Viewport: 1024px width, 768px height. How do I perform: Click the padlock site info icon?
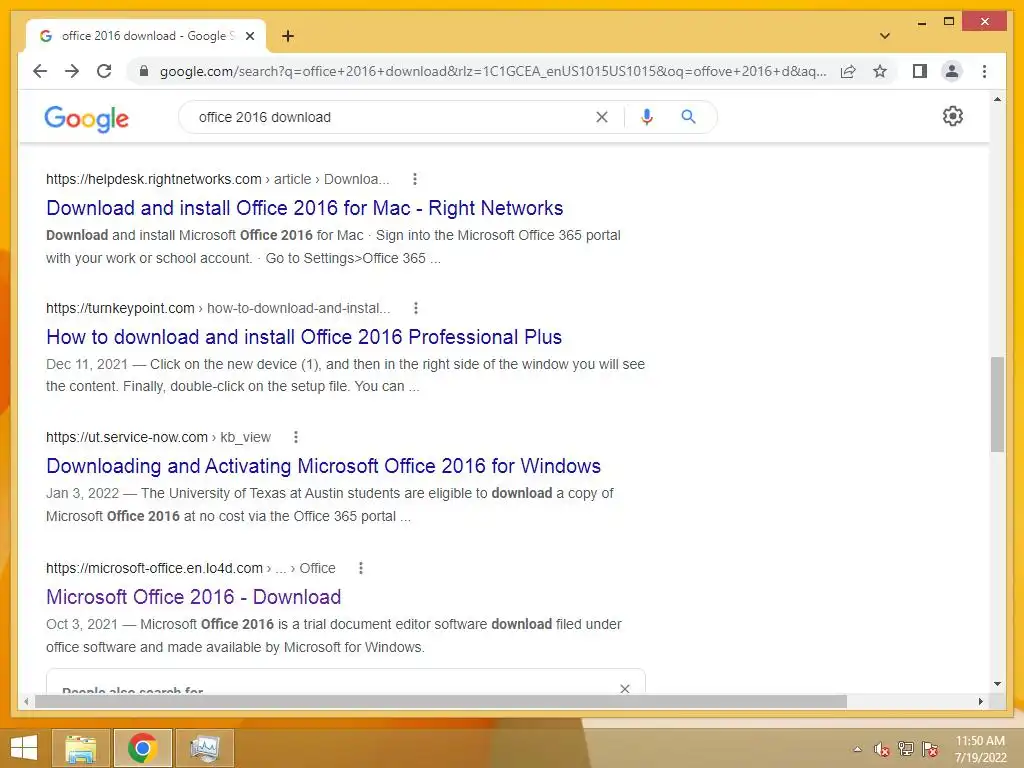[144, 71]
